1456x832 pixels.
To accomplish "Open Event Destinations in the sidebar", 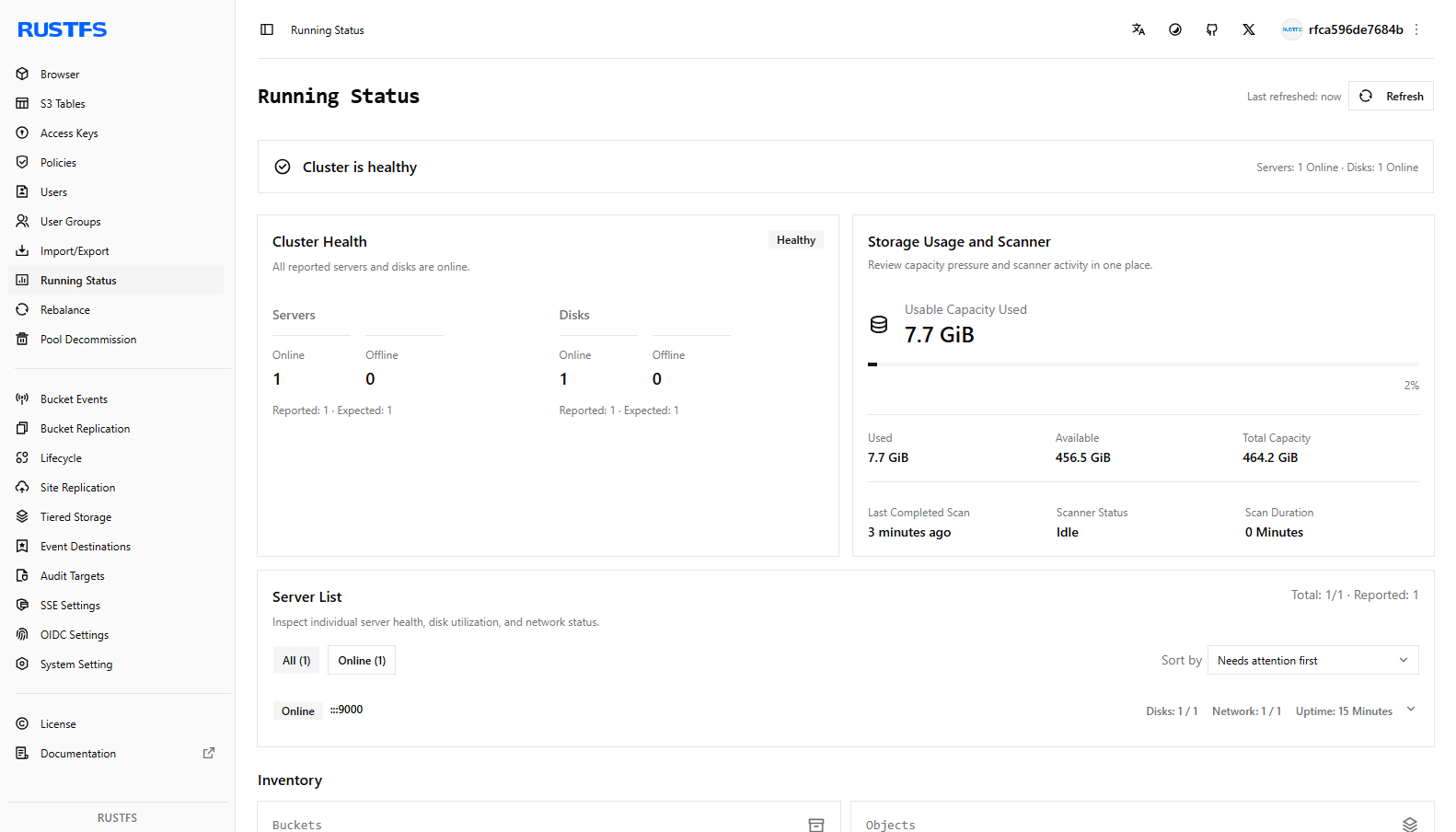I will pyautogui.click(x=115, y=546).
